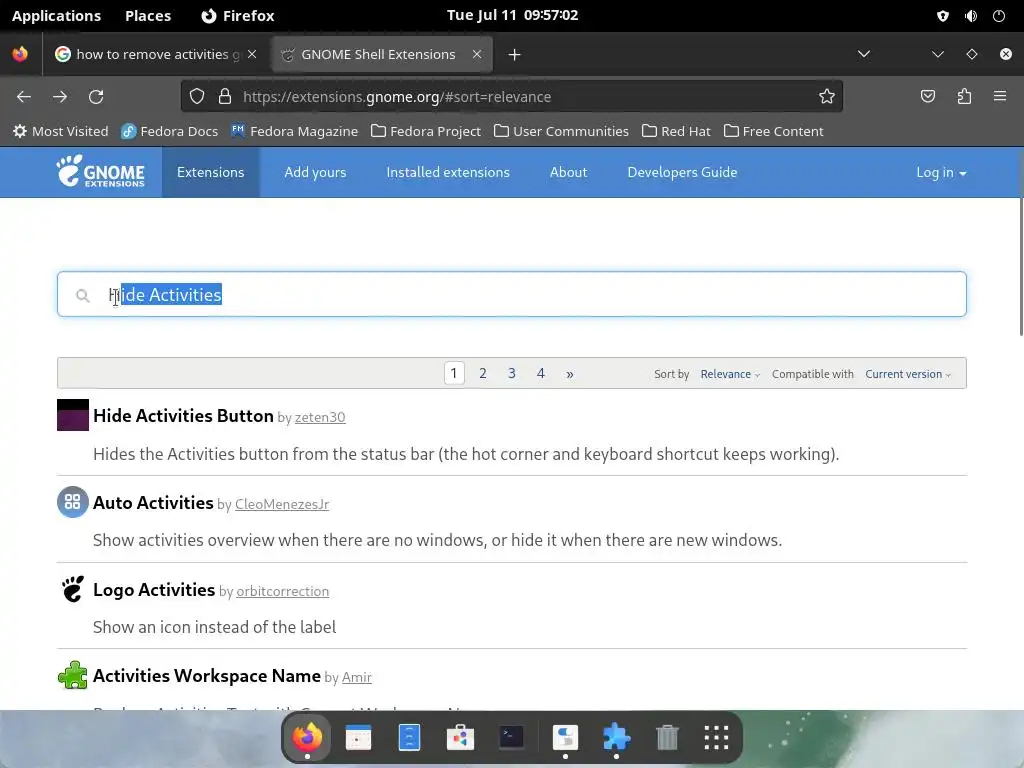Open Hide Activities Button extension
The height and width of the screenshot is (768, 1024).
(x=183, y=415)
